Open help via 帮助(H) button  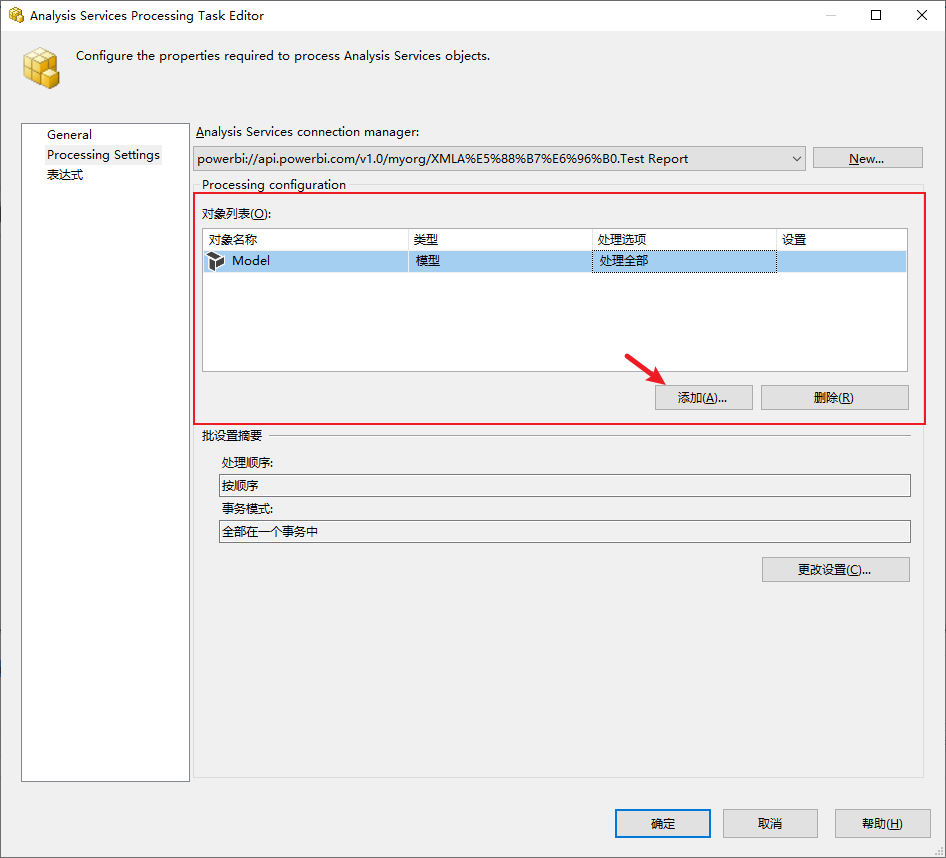[881, 824]
